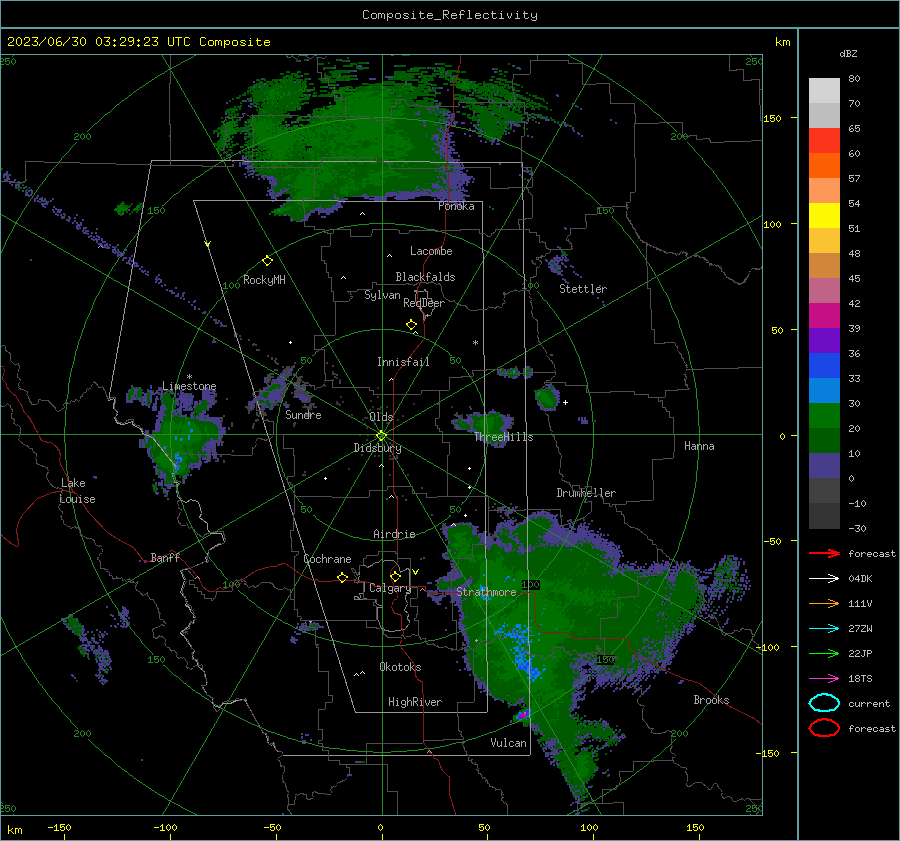Select the indigo 0-10 dBZ swatch

(x=824, y=466)
